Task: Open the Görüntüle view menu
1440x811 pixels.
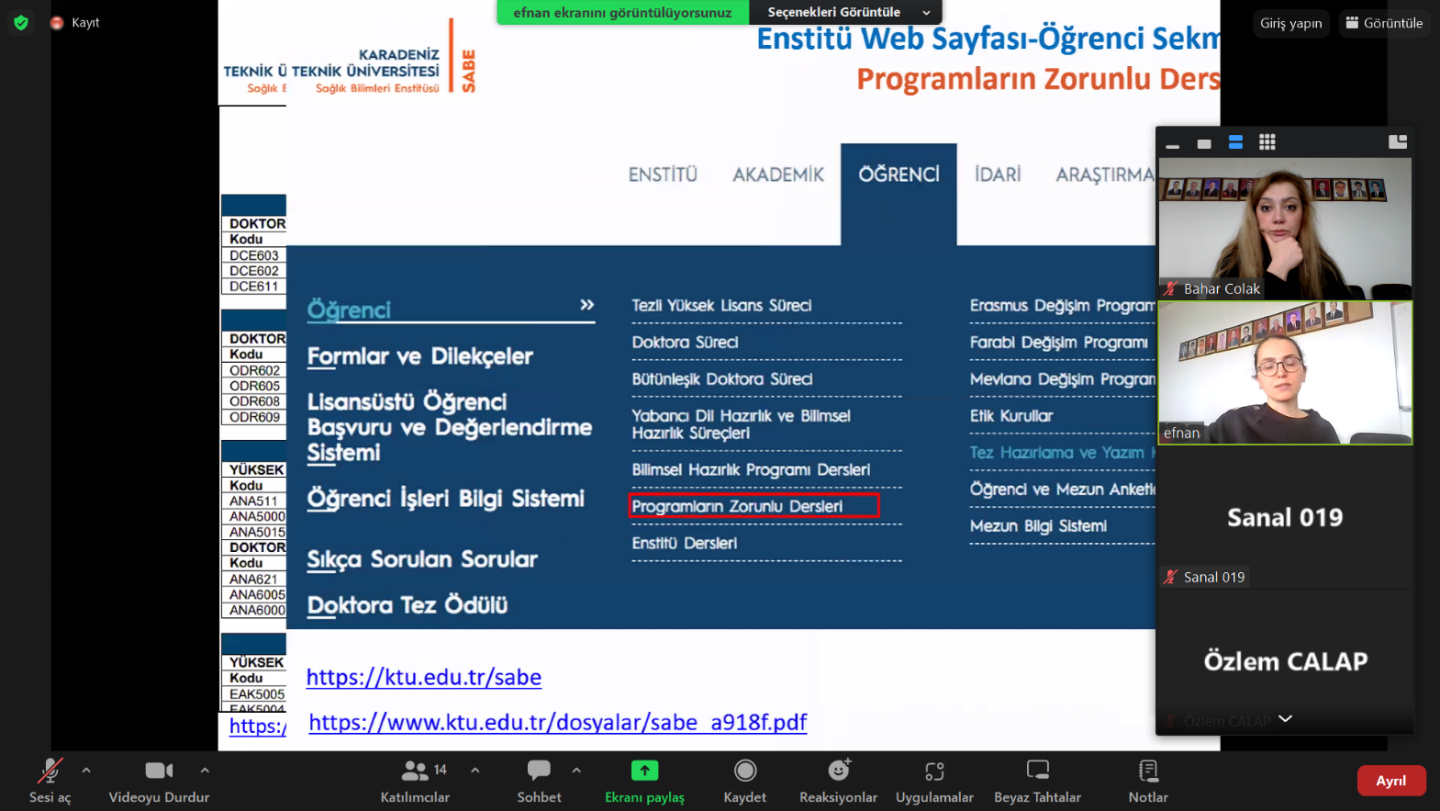Action: click(x=1385, y=23)
